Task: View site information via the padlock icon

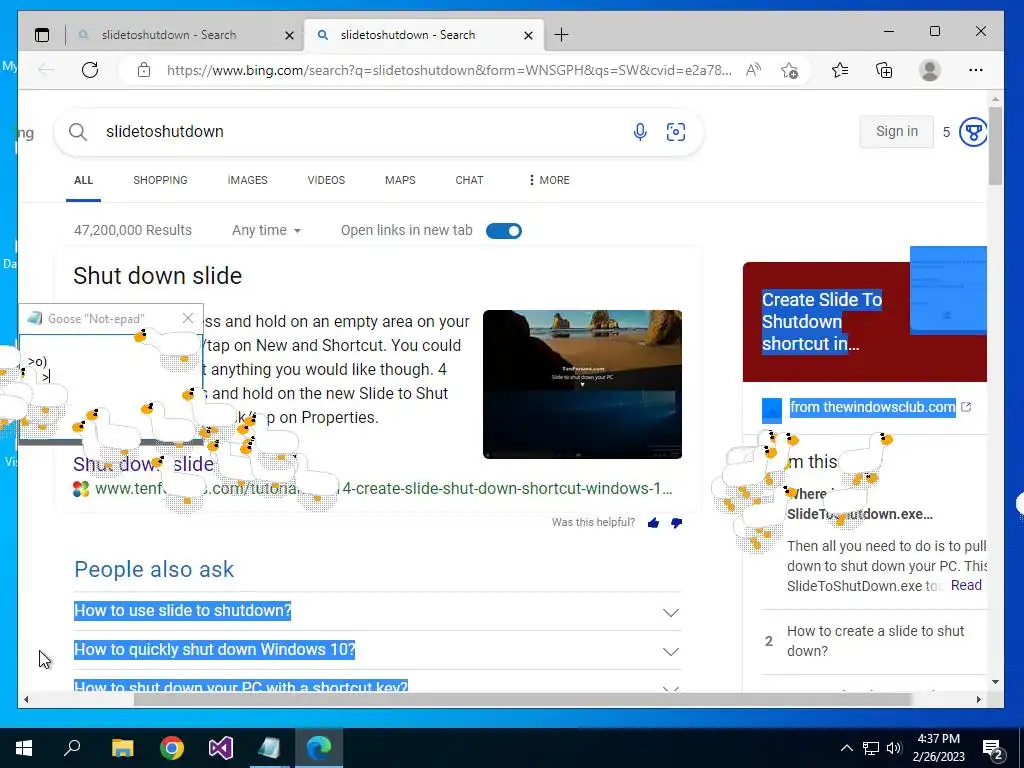Action: point(144,70)
